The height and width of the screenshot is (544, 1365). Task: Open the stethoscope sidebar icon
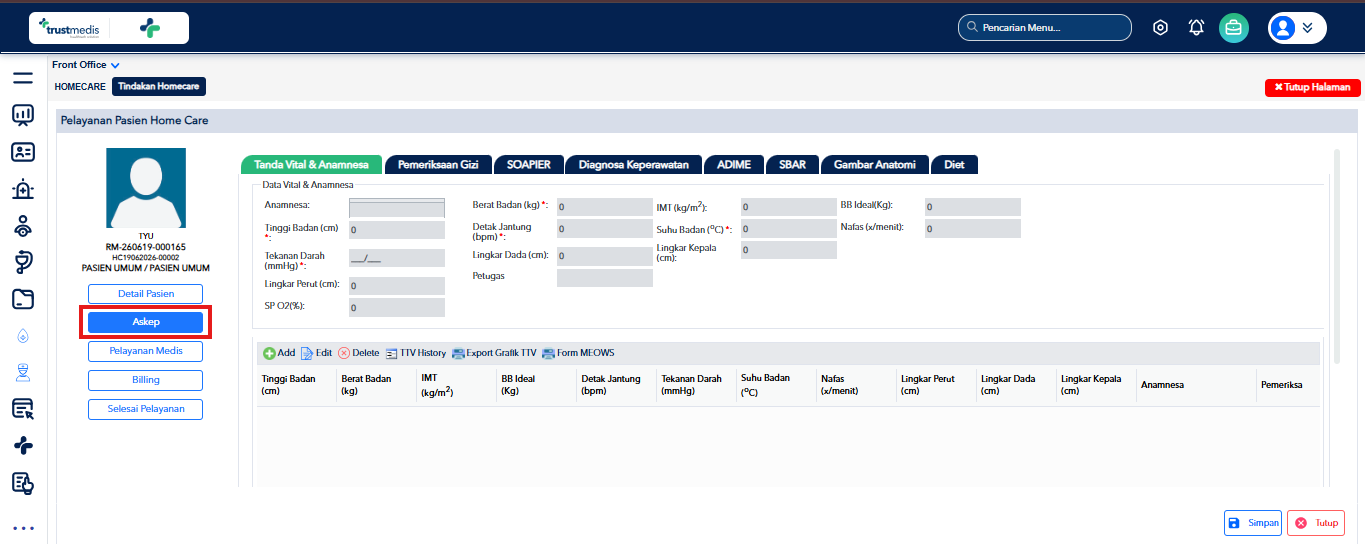coord(23,263)
